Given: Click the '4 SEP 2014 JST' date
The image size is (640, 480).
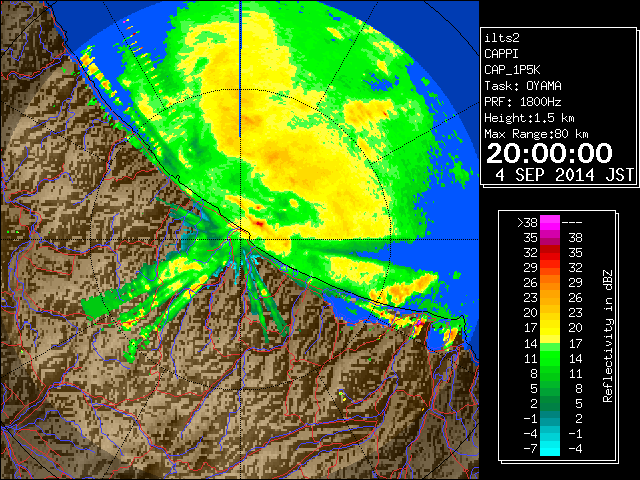Looking at the screenshot, I should coord(564,175).
